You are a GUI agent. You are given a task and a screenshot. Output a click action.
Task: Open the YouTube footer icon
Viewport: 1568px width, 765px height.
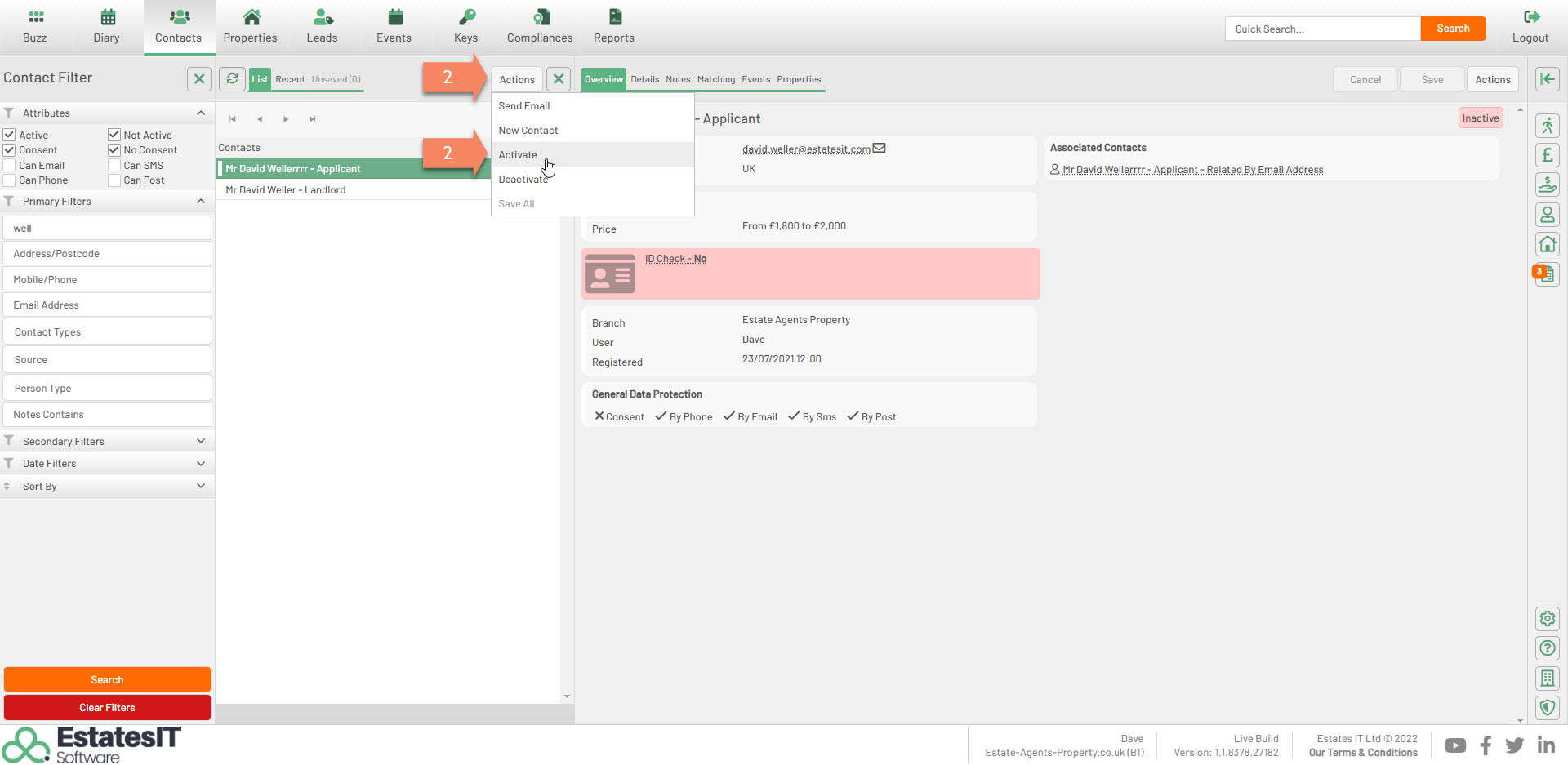tap(1454, 745)
